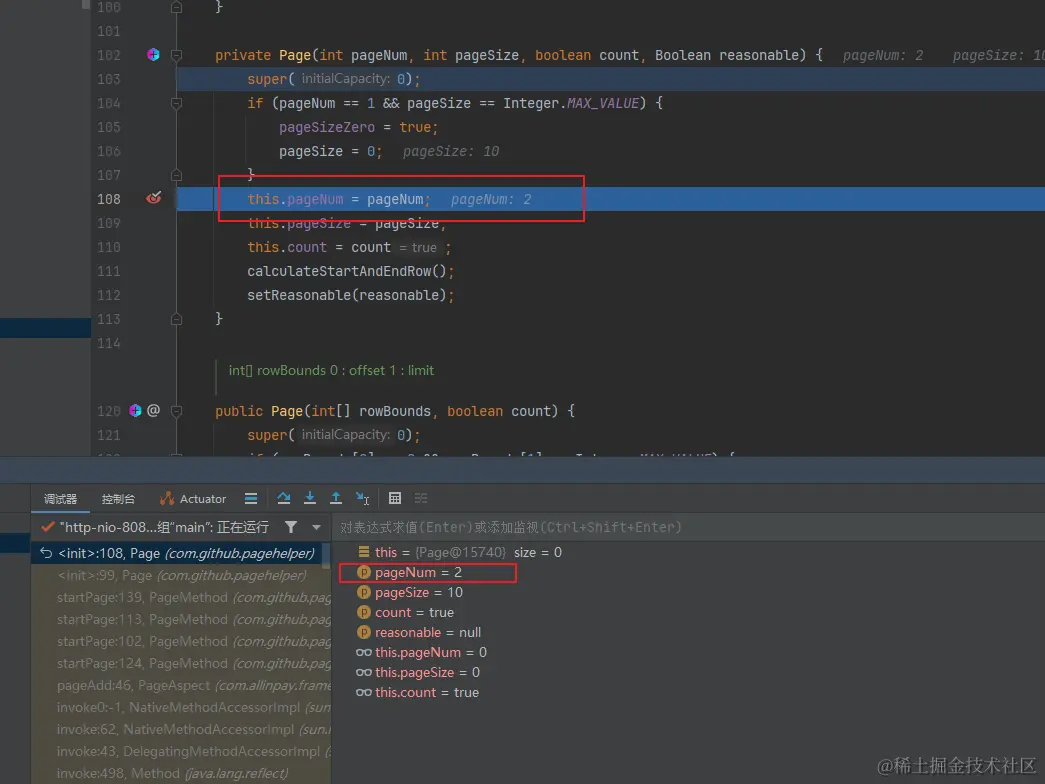Image resolution: width=1045 pixels, height=784 pixels.
Task: Select the 'this.count = true' watch row
Action: (688, 692)
